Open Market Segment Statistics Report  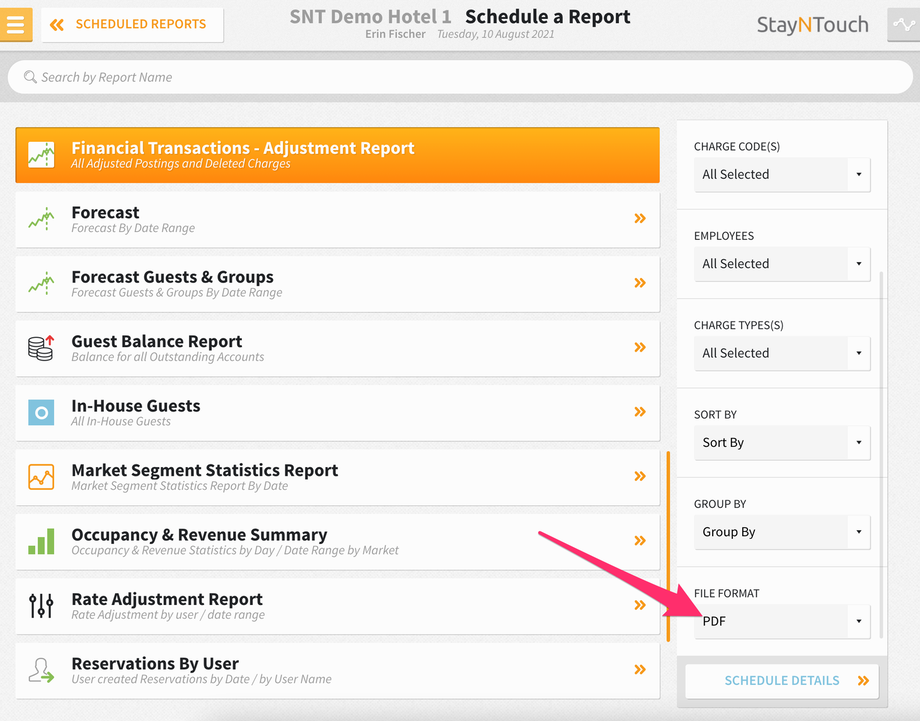pyautogui.click(x=337, y=478)
